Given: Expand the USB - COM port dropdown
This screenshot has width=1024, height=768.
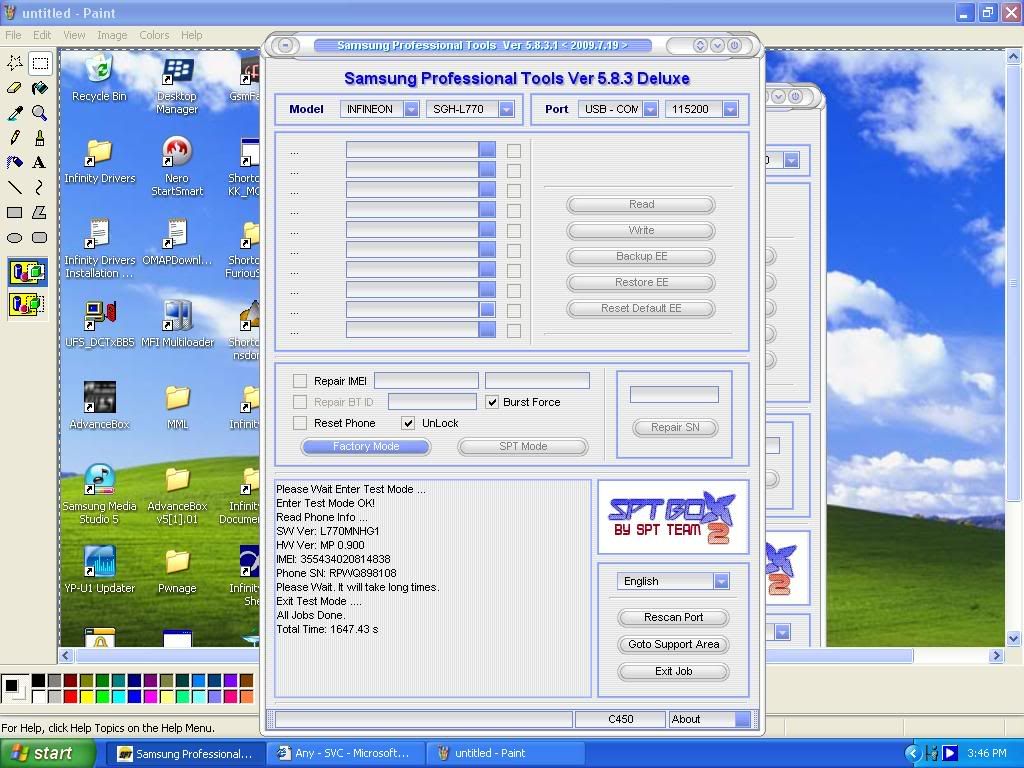Looking at the screenshot, I should [x=650, y=109].
